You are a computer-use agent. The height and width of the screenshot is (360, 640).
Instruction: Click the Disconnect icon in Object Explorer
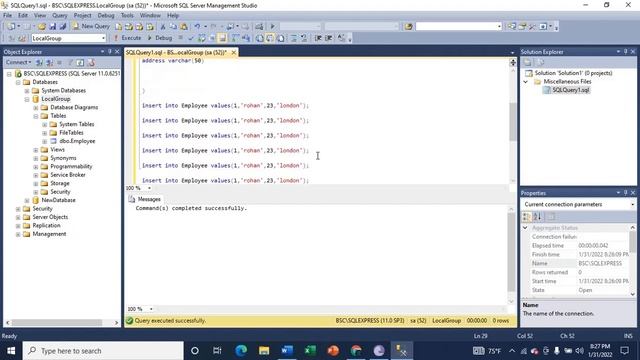tap(50, 62)
